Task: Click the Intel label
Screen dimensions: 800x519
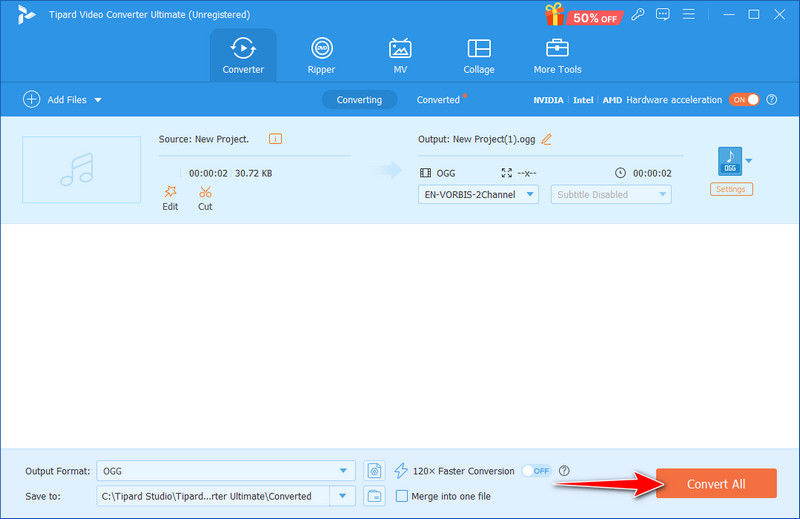Action: coord(583,100)
